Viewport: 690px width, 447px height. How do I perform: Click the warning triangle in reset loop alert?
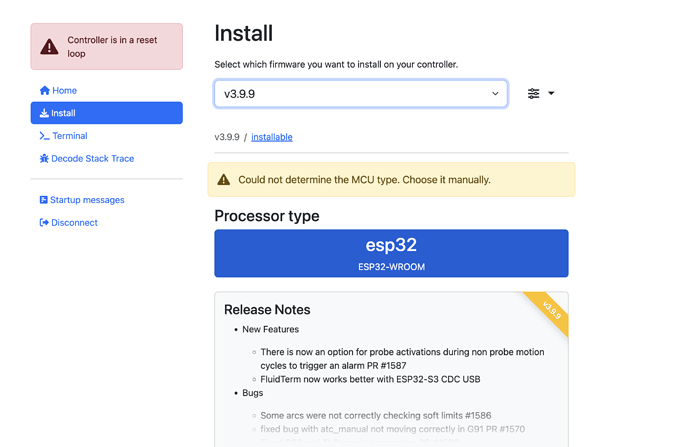49,47
